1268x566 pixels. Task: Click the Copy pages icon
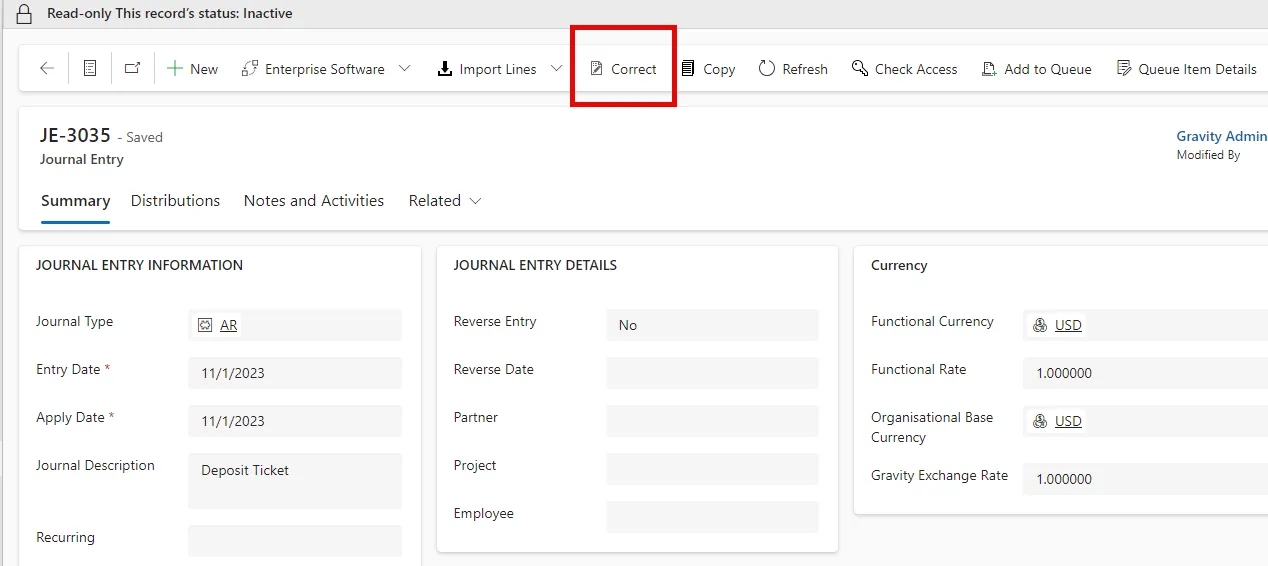[688, 69]
